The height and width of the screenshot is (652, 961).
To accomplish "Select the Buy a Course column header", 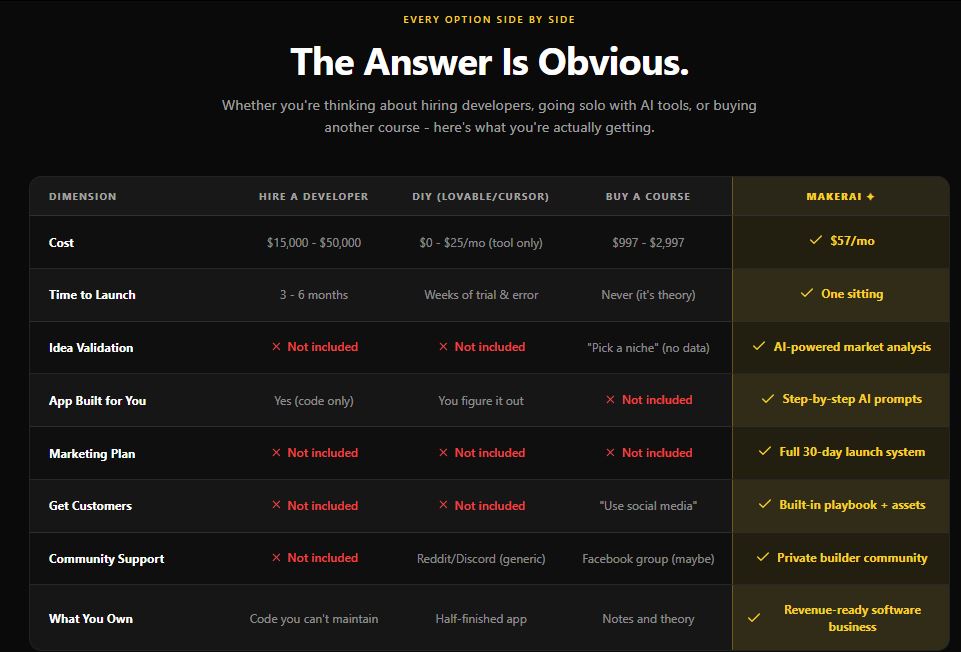I will 647,197.
